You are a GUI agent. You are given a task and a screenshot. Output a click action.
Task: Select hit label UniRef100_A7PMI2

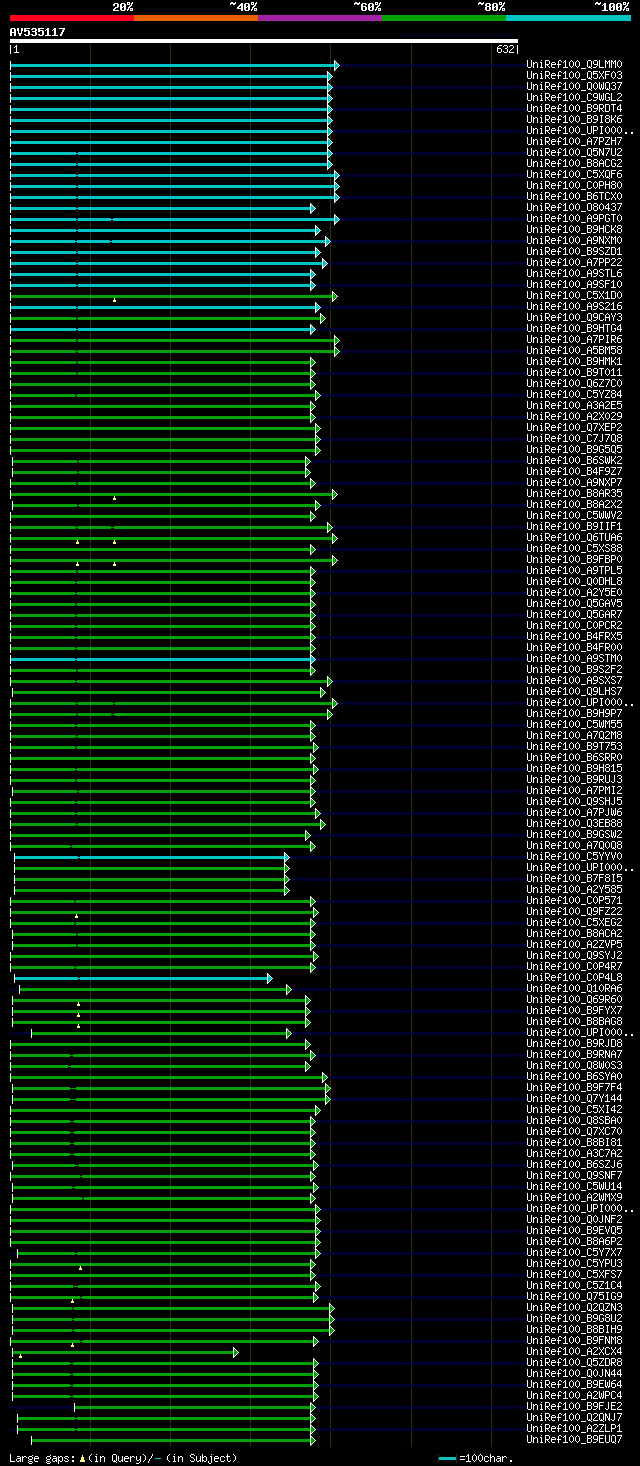coord(574,791)
